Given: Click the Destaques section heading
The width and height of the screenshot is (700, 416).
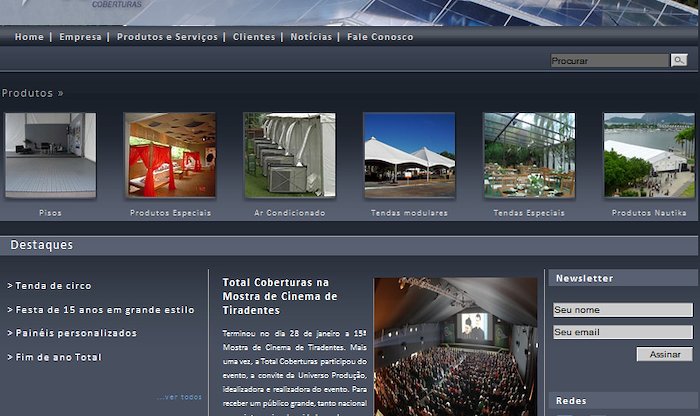Looking at the screenshot, I should [x=42, y=245].
